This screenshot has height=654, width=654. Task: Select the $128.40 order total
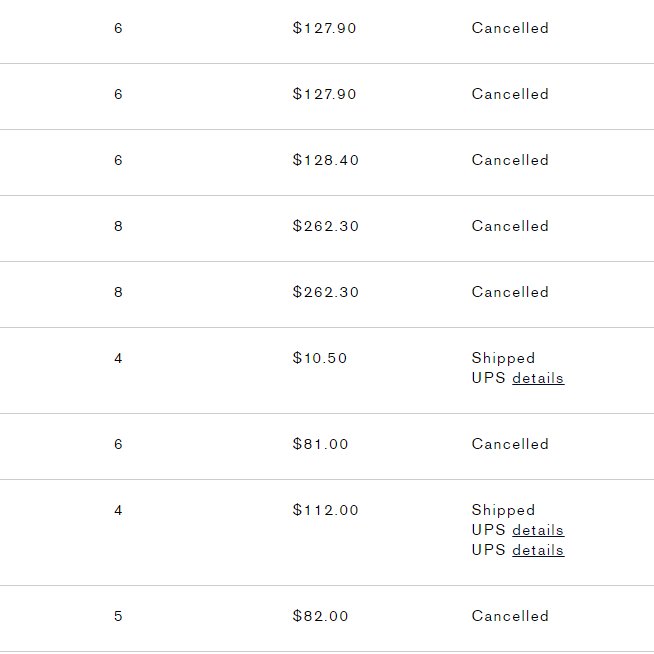point(325,160)
